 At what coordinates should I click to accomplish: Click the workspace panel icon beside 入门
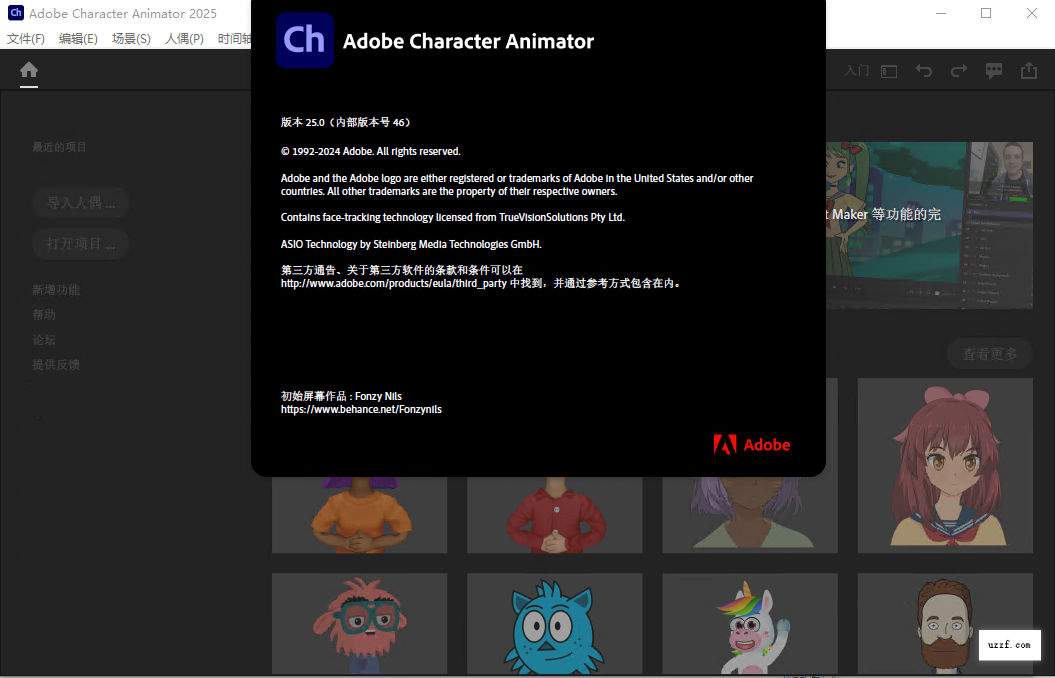pyautogui.click(x=888, y=71)
